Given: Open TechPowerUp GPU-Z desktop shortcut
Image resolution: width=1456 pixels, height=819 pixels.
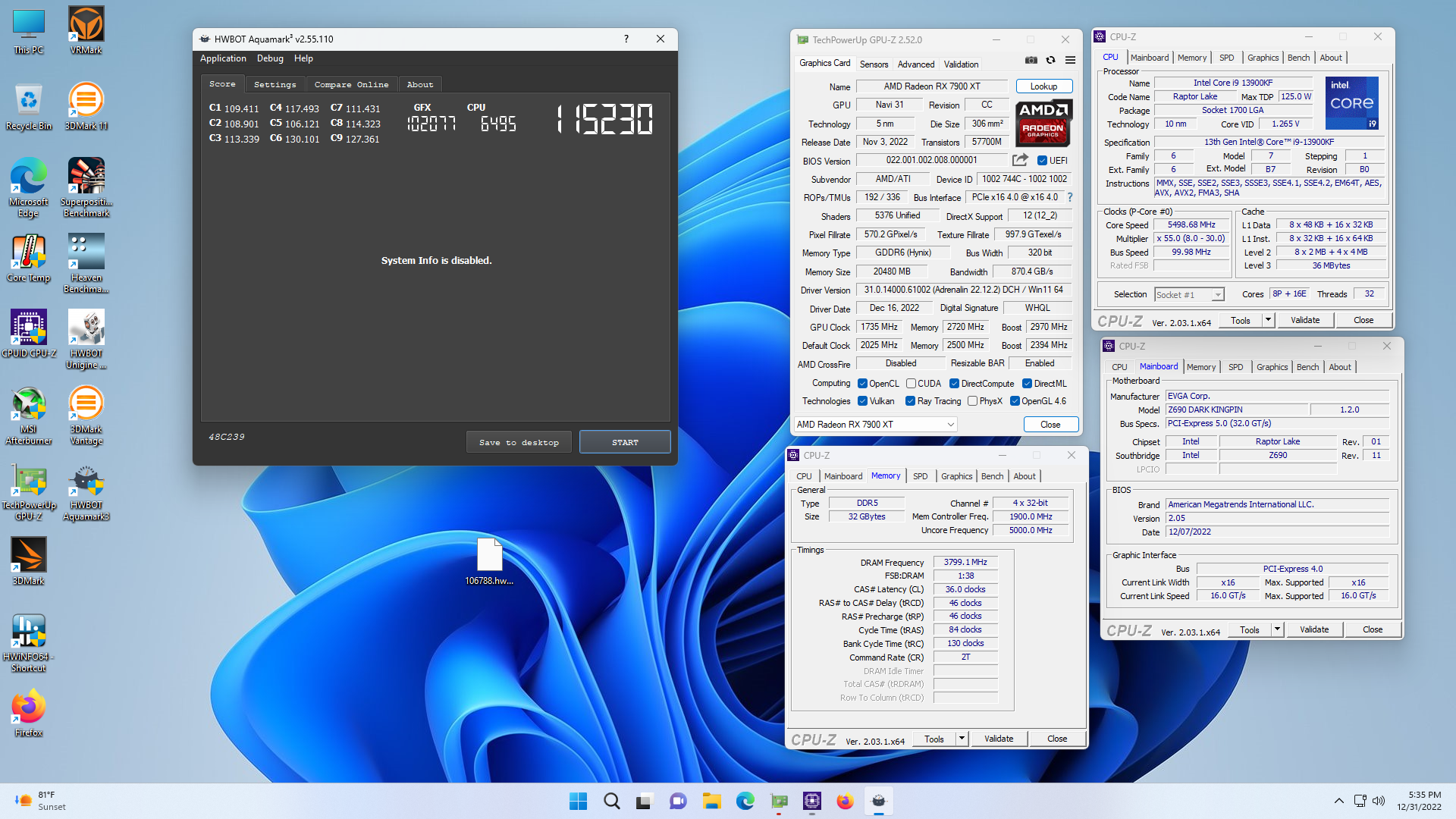Looking at the screenshot, I should (28, 491).
